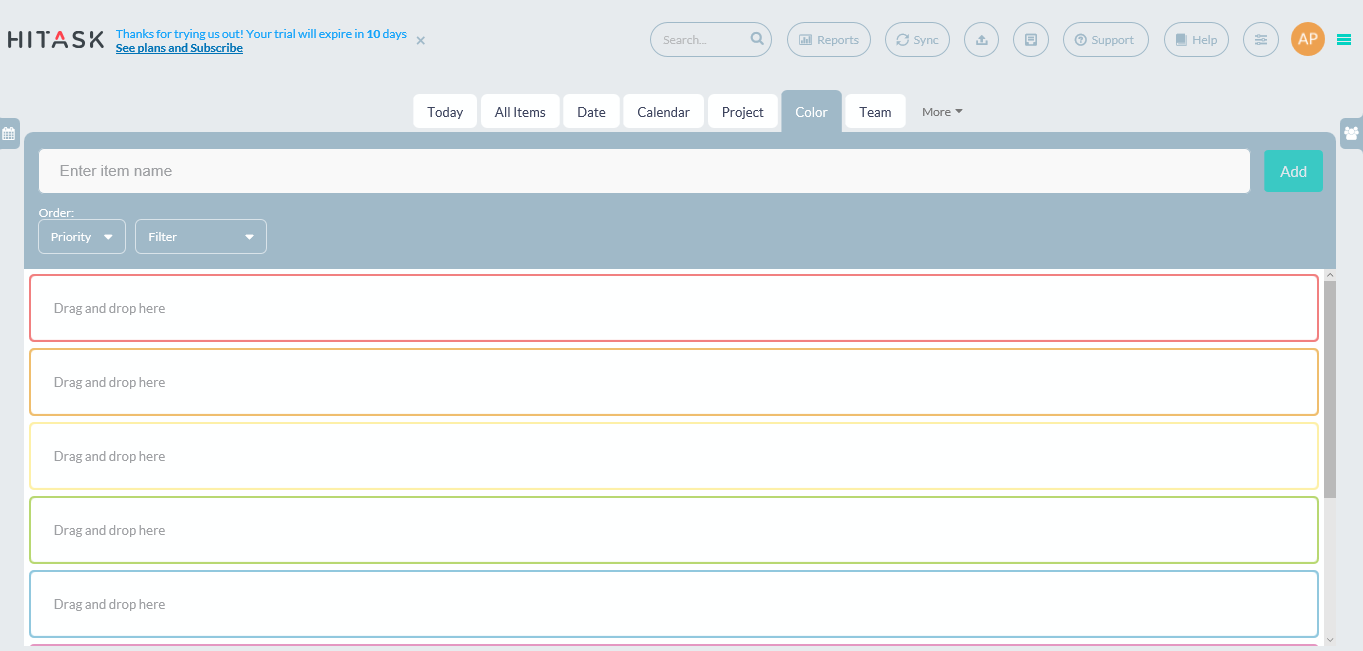The height and width of the screenshot is (651, 1363).
Task: Open the calendar side panel icon
Action: coord(9,133)
